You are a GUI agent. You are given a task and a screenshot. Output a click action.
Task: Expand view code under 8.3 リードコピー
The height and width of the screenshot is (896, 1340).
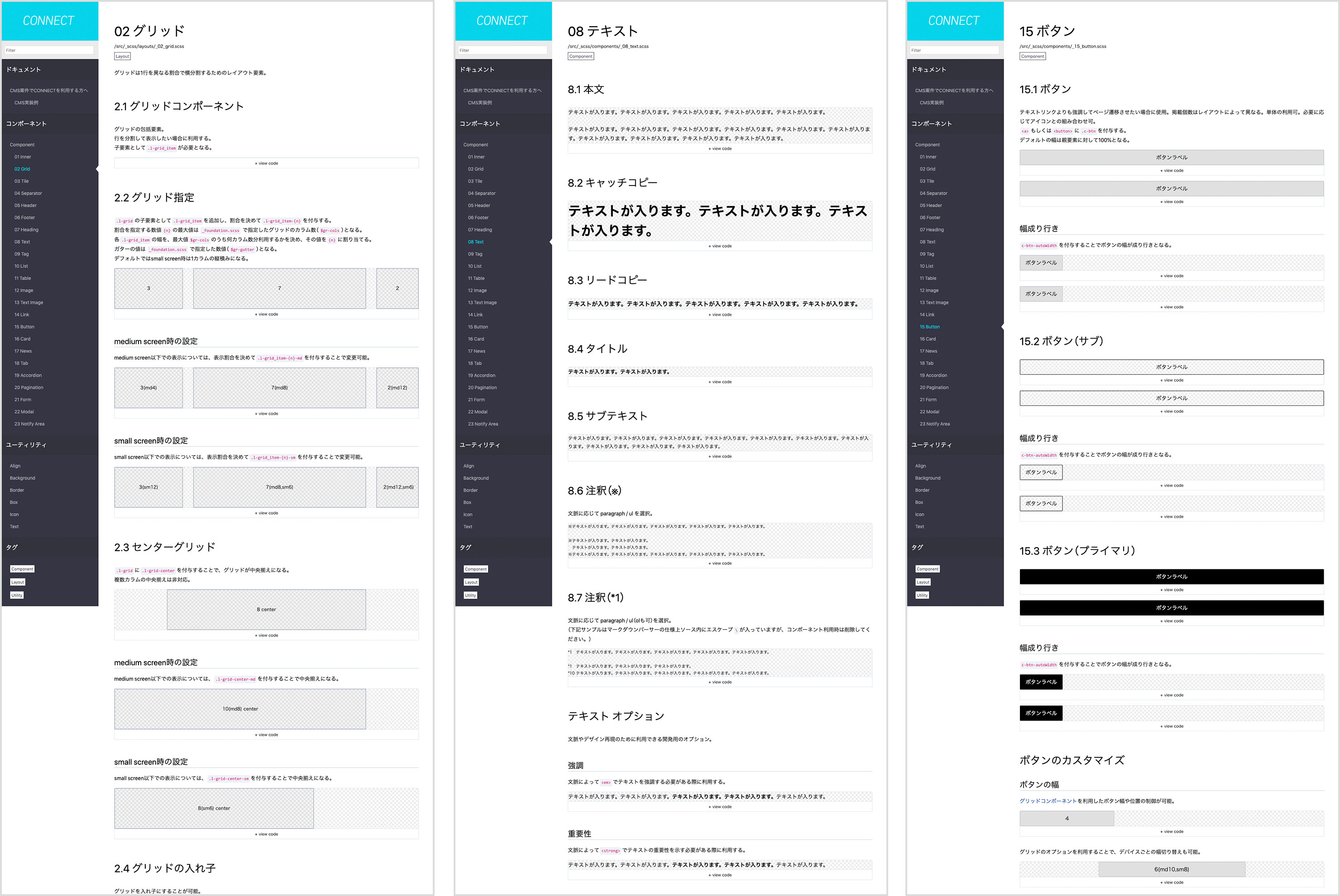(x=720, y=315)
